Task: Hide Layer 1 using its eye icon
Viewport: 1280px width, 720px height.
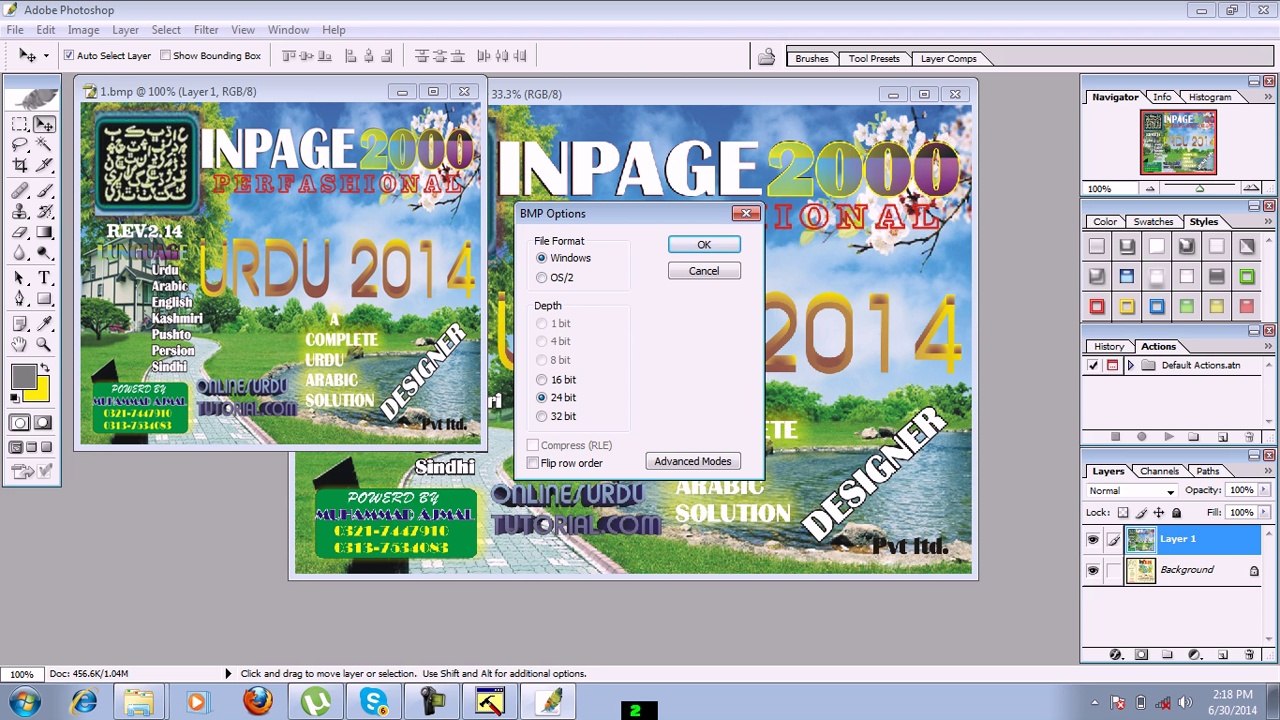Action: pos(1093,540)
